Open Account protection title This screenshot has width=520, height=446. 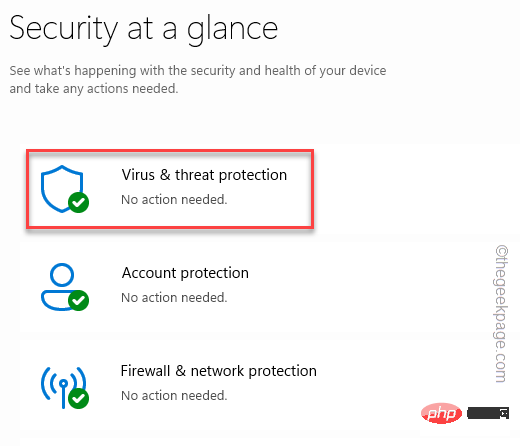pos(185,273)
